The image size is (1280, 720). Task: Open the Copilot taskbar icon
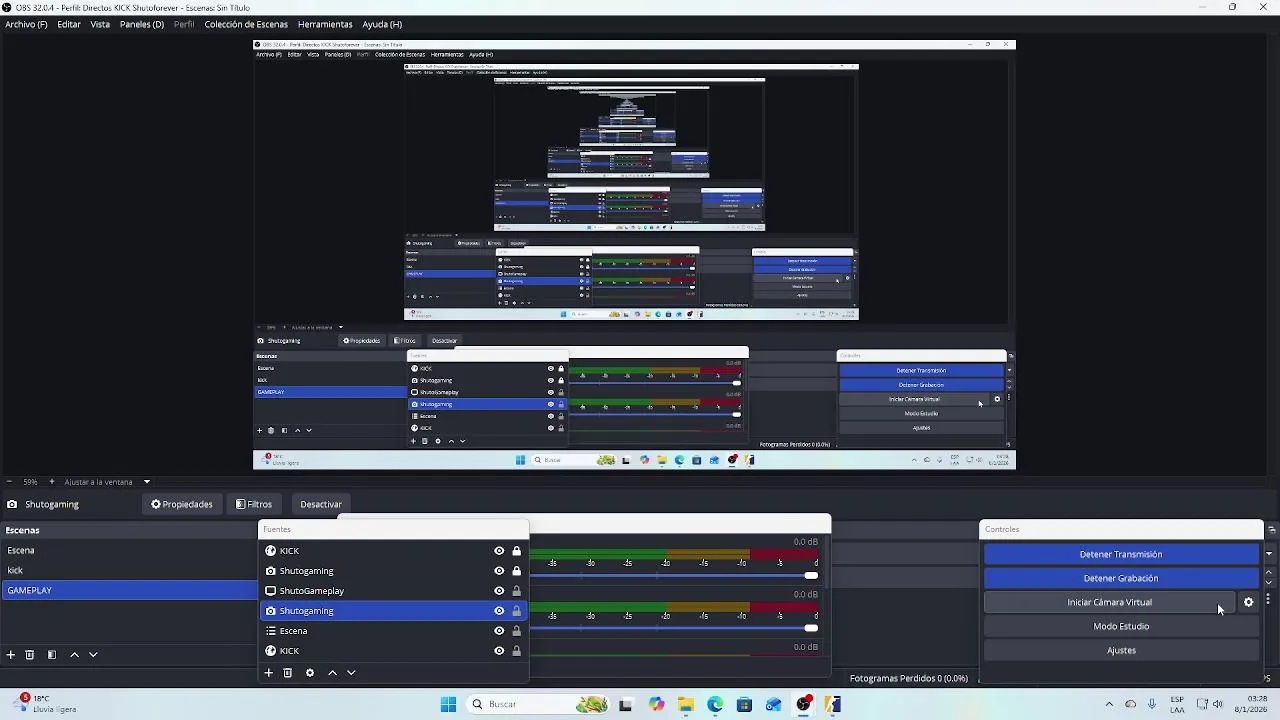point(656,704)
